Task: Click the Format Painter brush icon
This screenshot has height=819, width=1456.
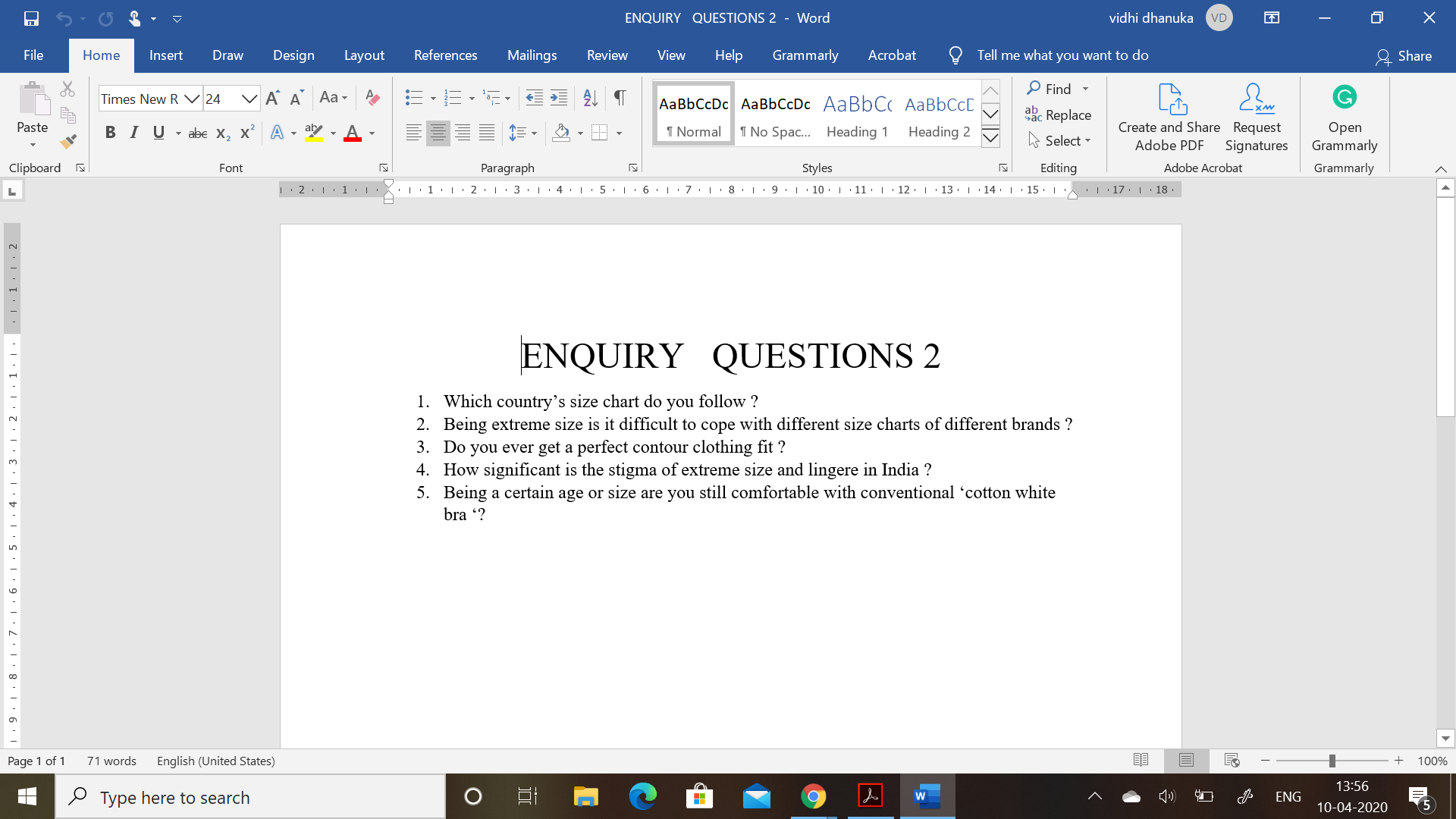Action: 68,141
